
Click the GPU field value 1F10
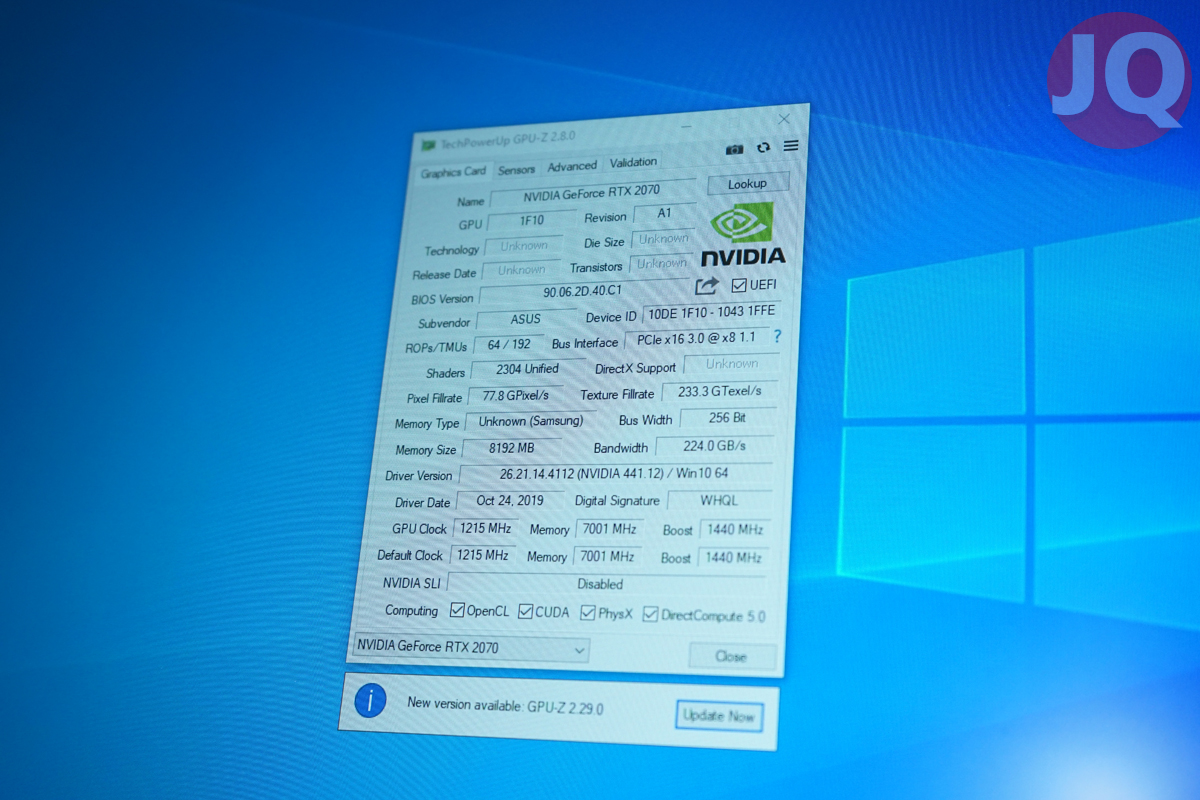coord(531,220)
